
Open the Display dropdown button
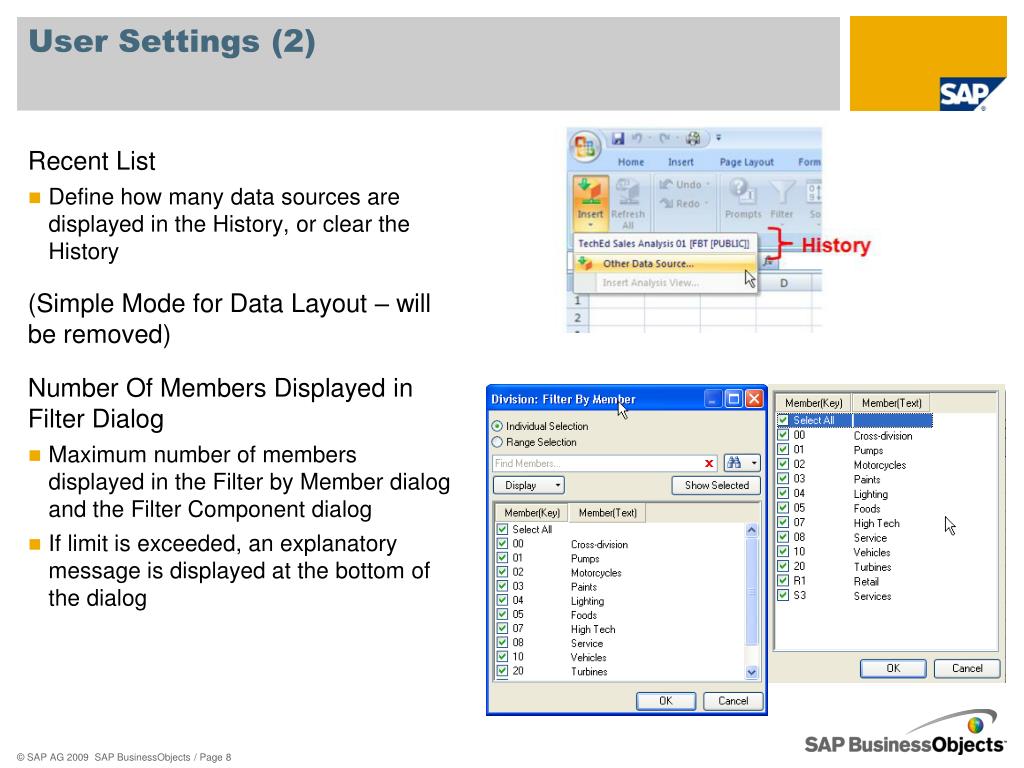point(529,485)
